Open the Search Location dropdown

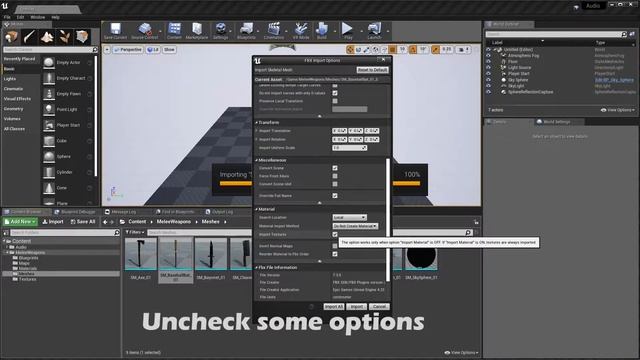[349, 218]
